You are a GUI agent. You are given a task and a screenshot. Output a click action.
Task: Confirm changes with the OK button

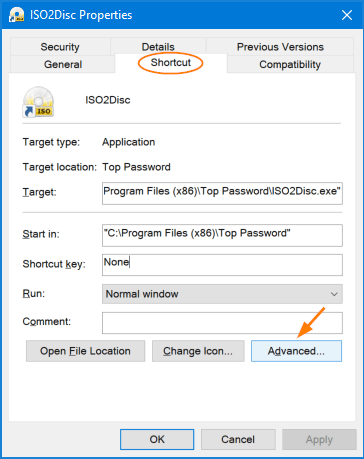click(157, 439)
